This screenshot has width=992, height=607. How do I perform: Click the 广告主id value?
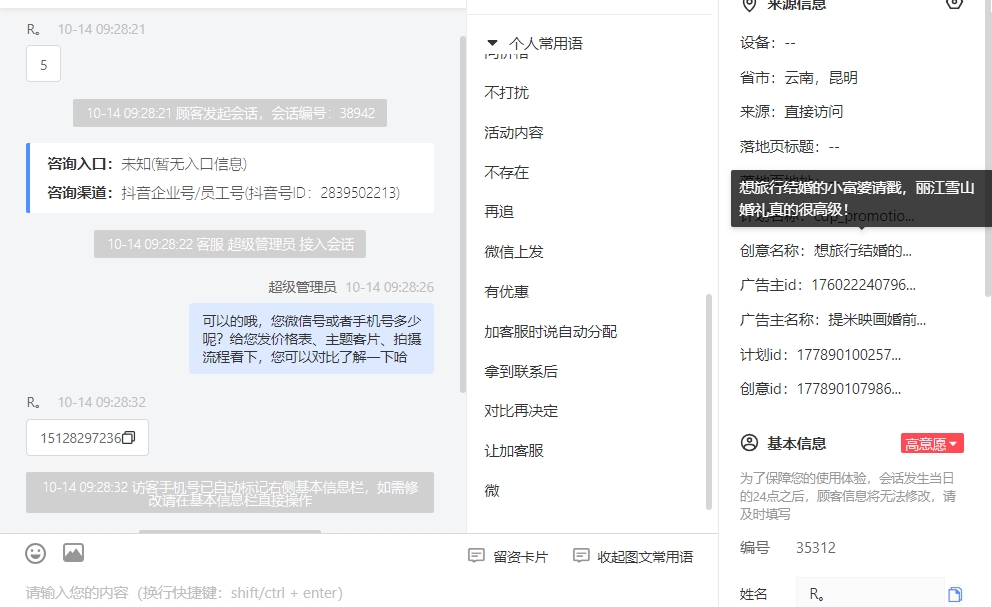click(x=863, y=285)
